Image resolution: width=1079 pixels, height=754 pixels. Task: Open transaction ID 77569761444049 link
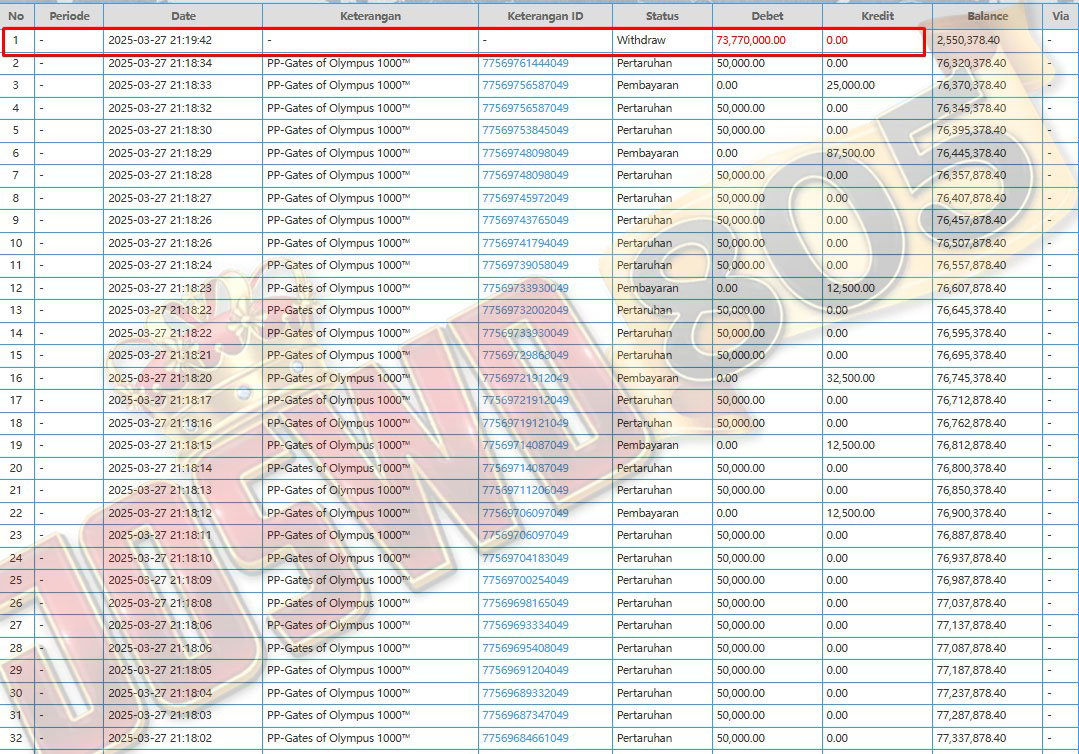tap(525, 63)
